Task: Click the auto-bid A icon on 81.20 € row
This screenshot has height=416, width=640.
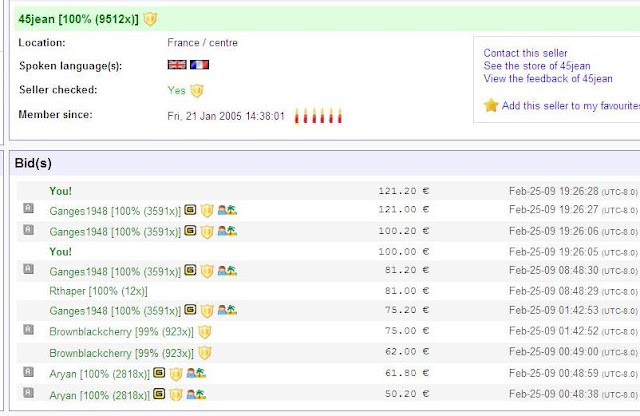Action: (x=28, y=269)
